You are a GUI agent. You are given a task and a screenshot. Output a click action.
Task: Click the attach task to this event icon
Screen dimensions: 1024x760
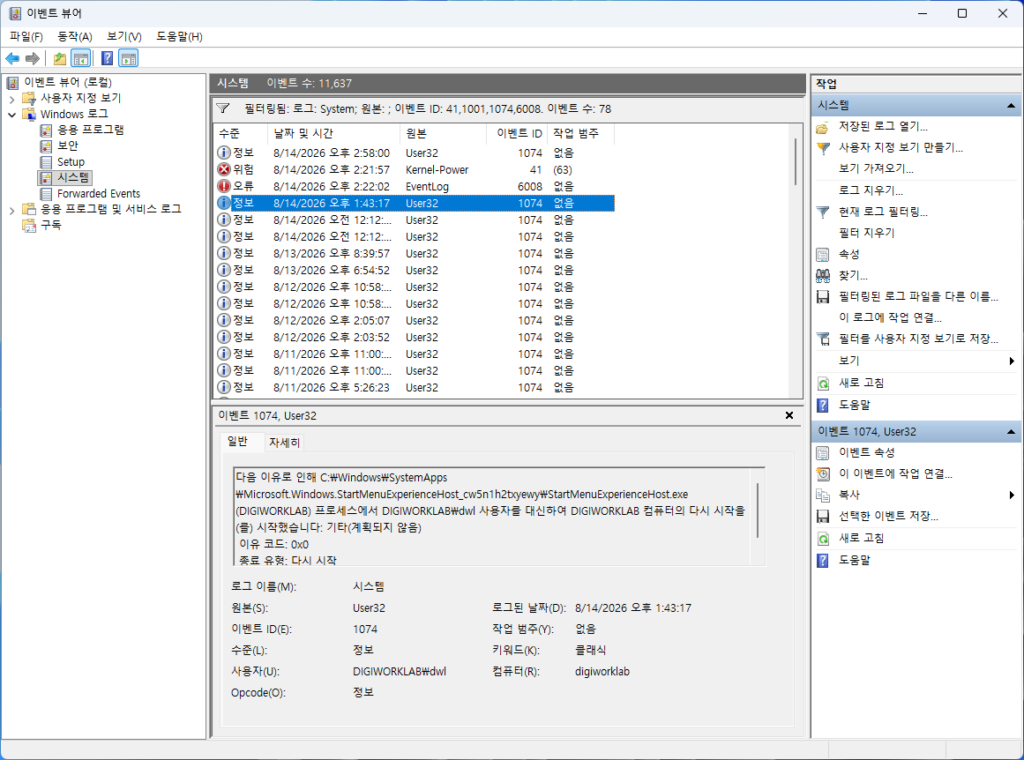[823, 473]
